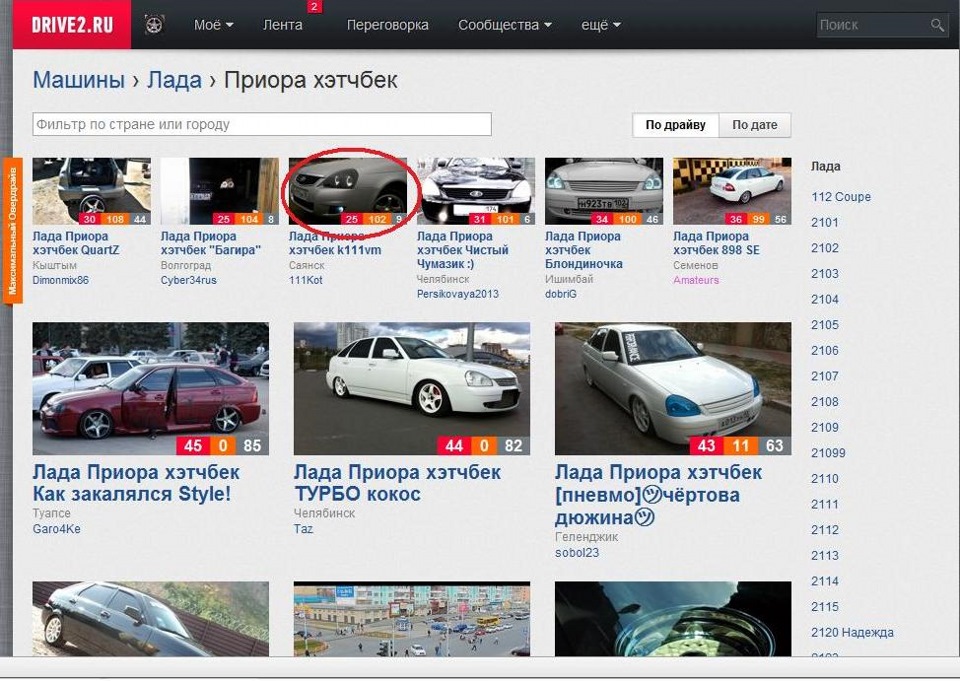This screenshot has width=960, height=681.
Task: Open the 898 SE car thumbnail
Action: click(732, 191)
